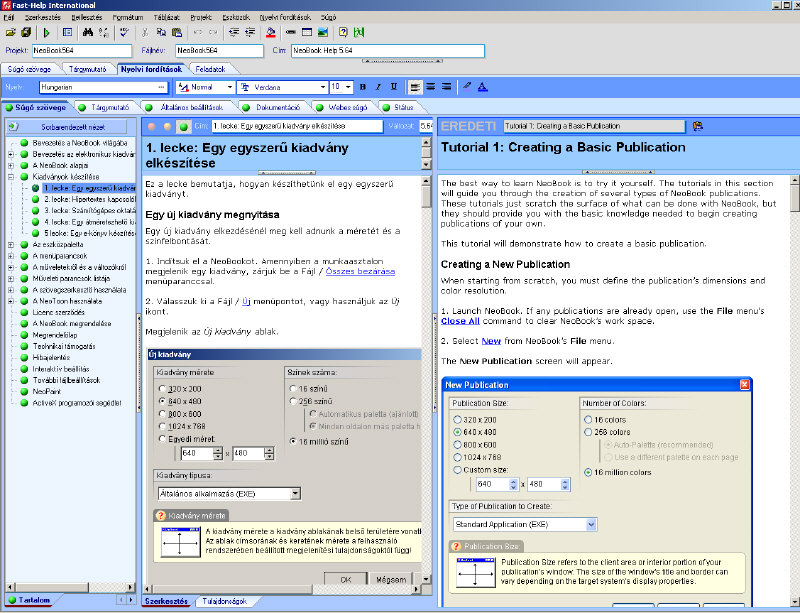Click the green status circle beside Cím
800x613 pixels.
click(x=182, y=127)
